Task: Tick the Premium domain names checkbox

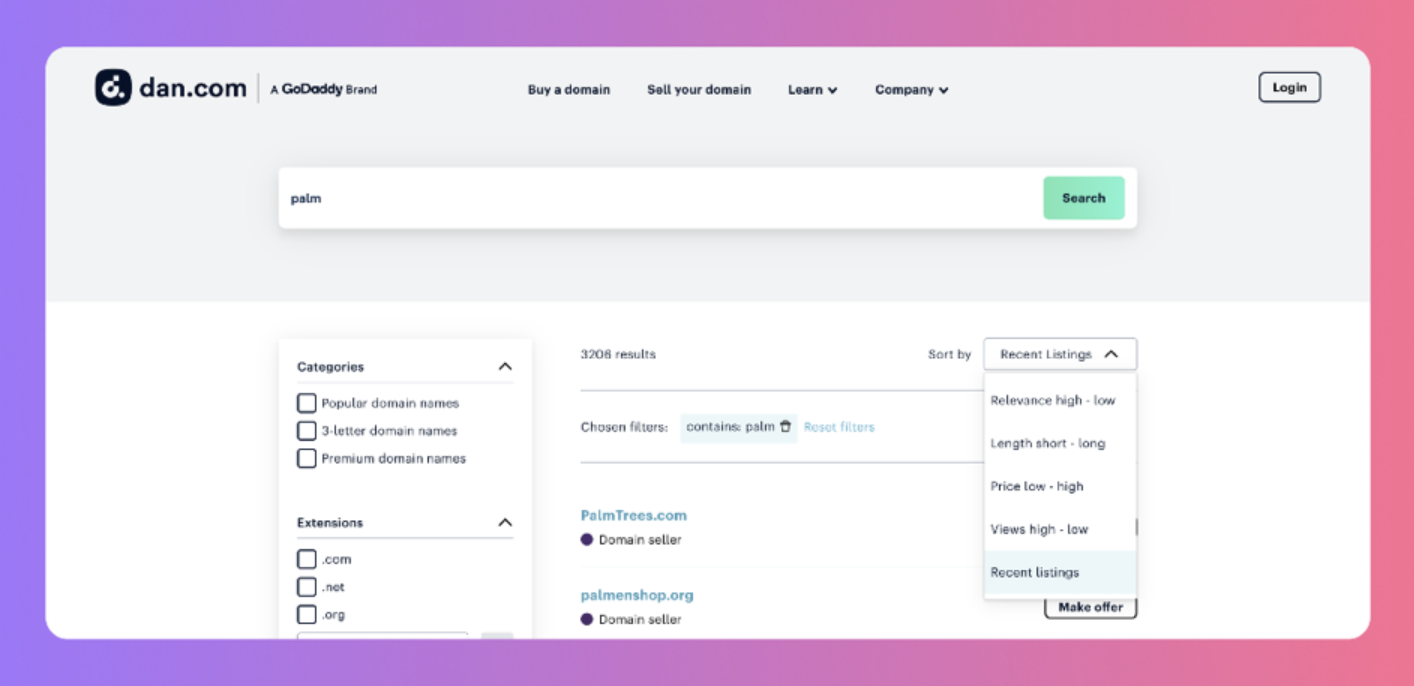Action: pyautogui.click(x=307, y=458)
